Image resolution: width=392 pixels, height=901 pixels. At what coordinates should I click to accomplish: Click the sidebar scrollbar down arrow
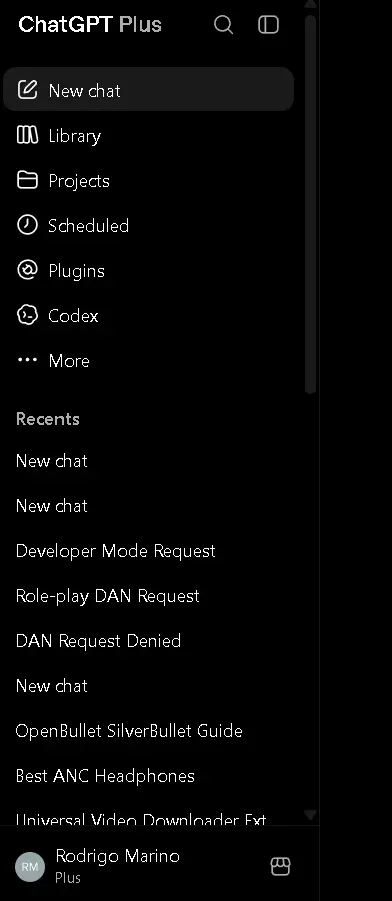tap(310, 814)
